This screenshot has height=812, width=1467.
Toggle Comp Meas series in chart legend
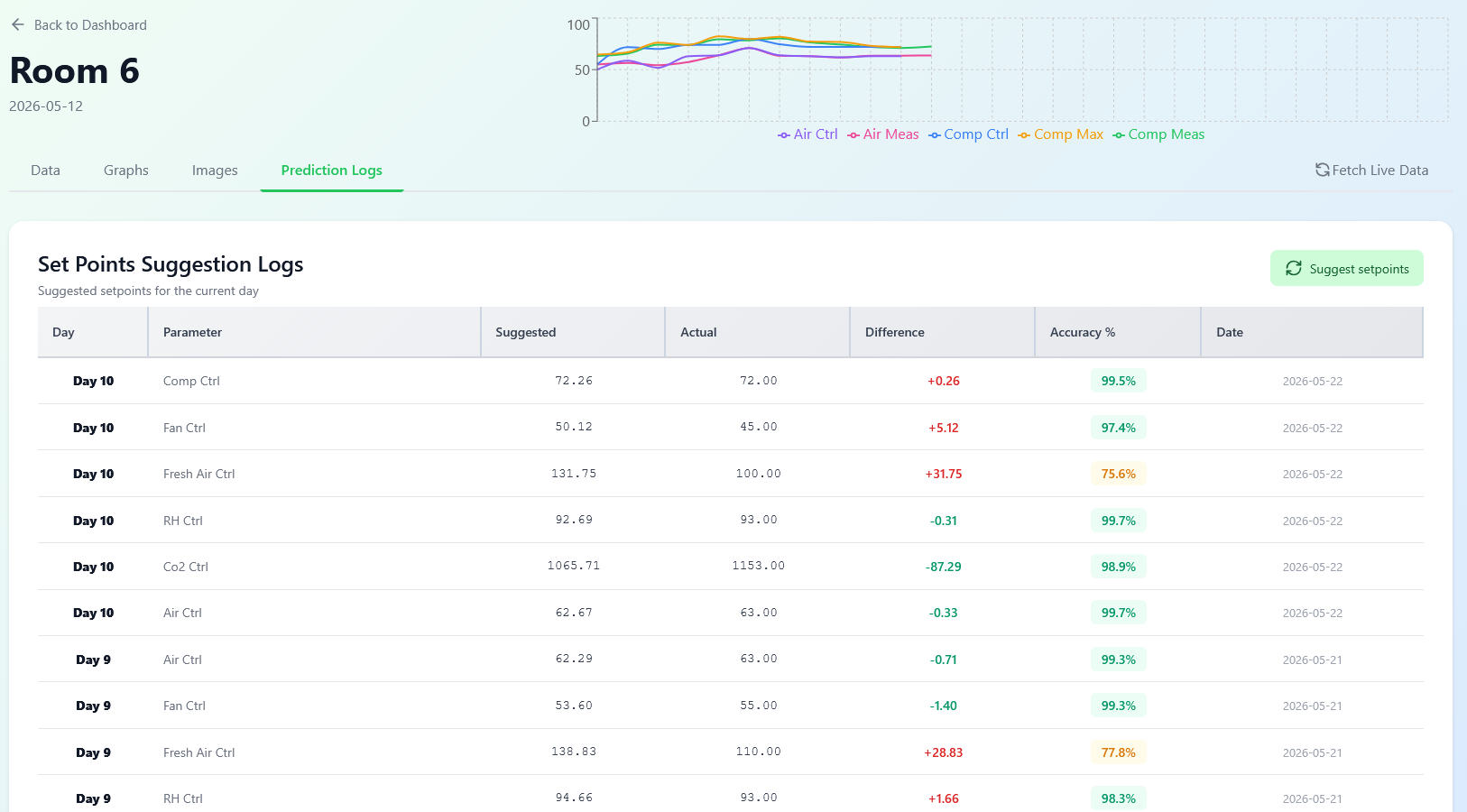1158,134
